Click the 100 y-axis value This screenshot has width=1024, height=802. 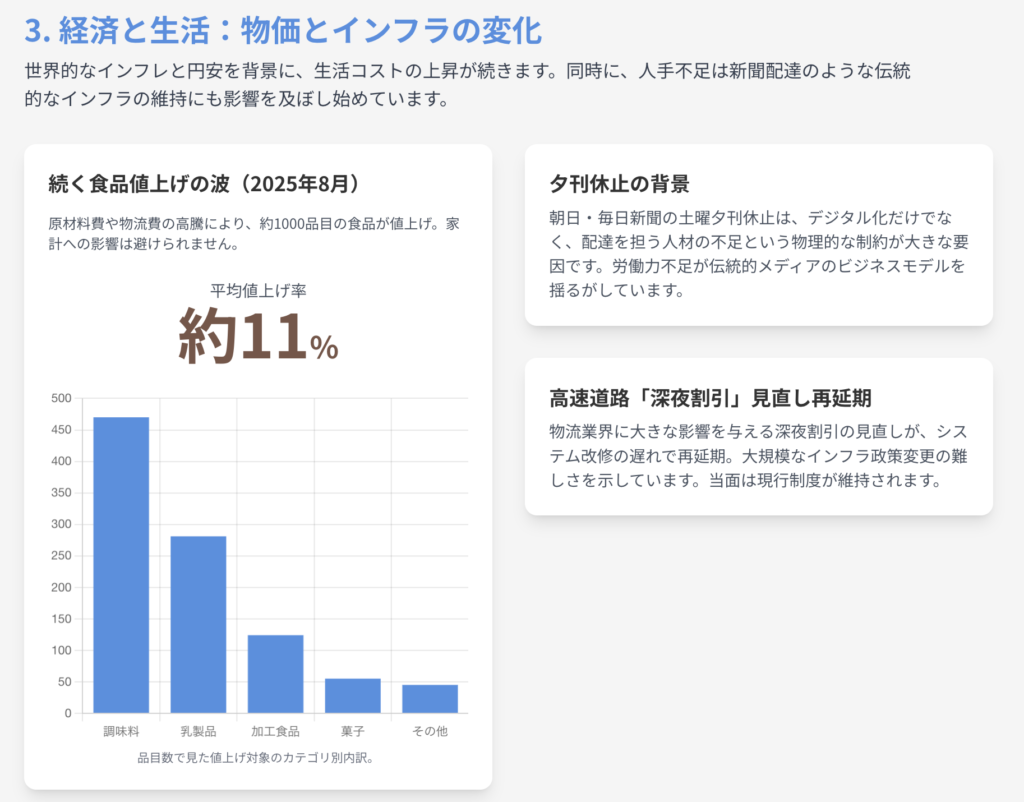click(61, 650)
